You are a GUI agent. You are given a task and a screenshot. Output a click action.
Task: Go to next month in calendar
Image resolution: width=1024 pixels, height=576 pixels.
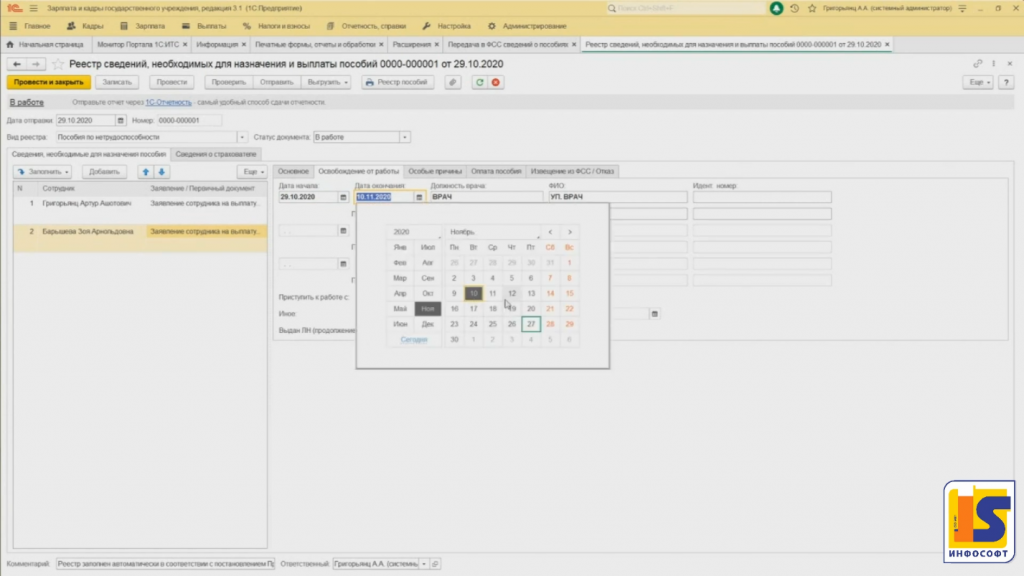click(570, 232)
